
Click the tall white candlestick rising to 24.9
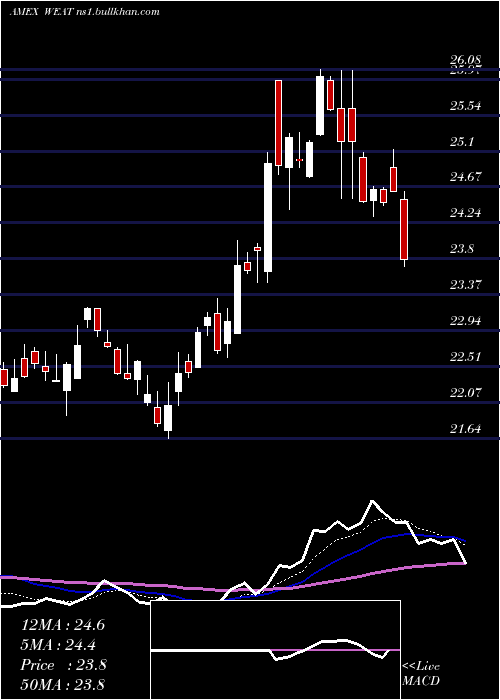[268, 217]
